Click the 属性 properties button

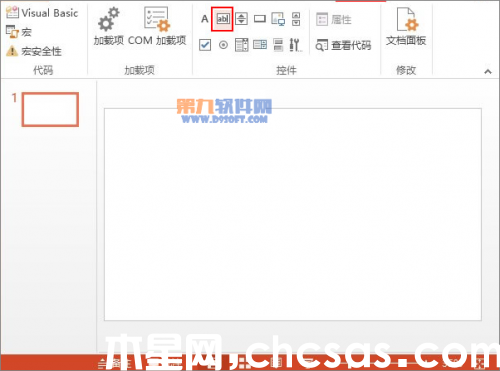tap(334, 19)
